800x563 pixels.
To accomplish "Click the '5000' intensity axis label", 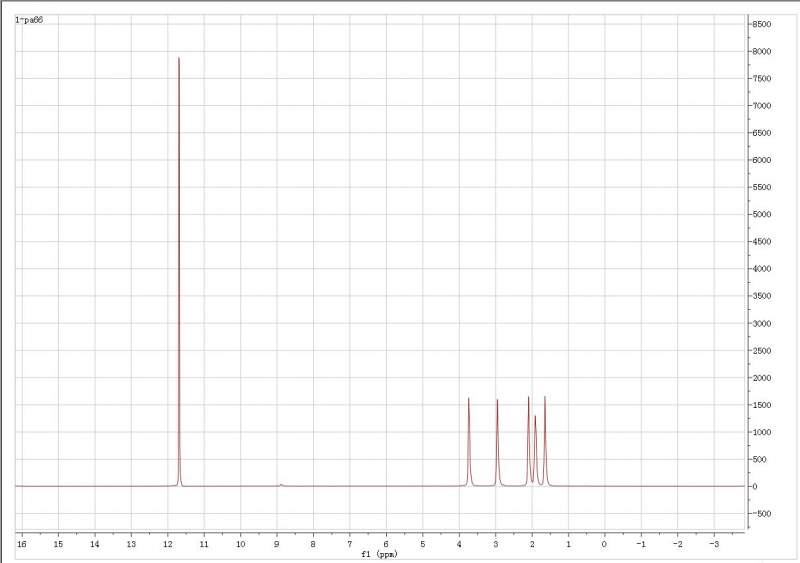I will [762, 214].
